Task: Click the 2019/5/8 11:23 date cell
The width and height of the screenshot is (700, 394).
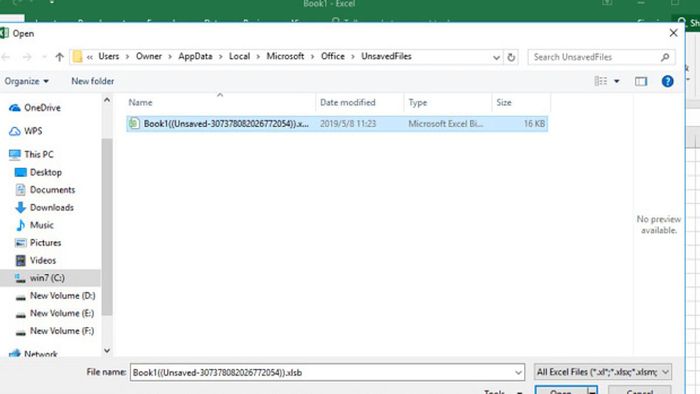Action: pyautogui.click(x=348, y=124)
